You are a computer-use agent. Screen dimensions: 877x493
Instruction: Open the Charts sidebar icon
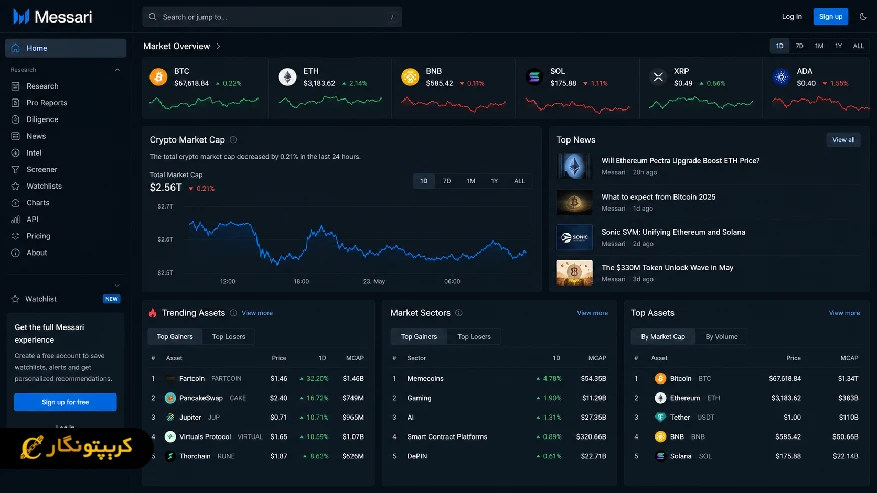(x=16, y=203)
